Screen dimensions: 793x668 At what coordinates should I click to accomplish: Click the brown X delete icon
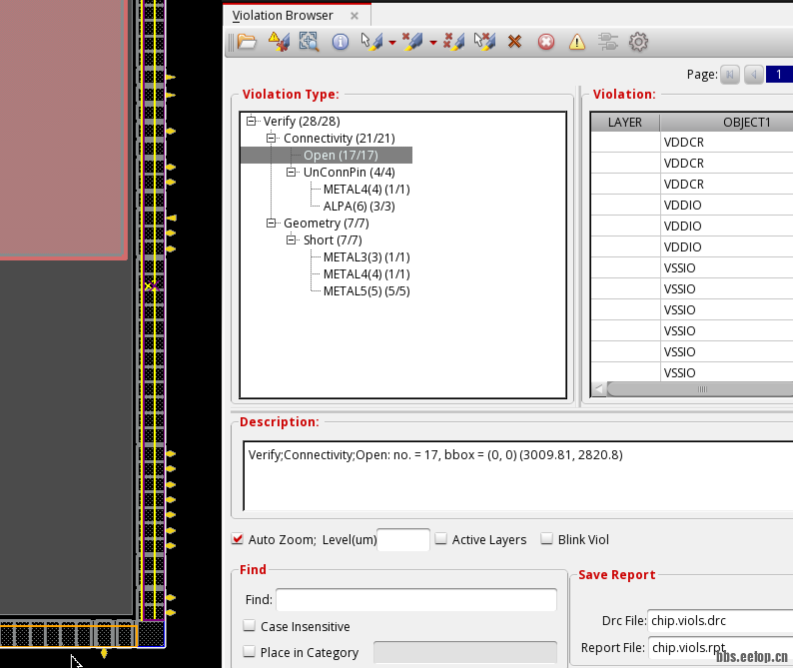click(515, 42)
